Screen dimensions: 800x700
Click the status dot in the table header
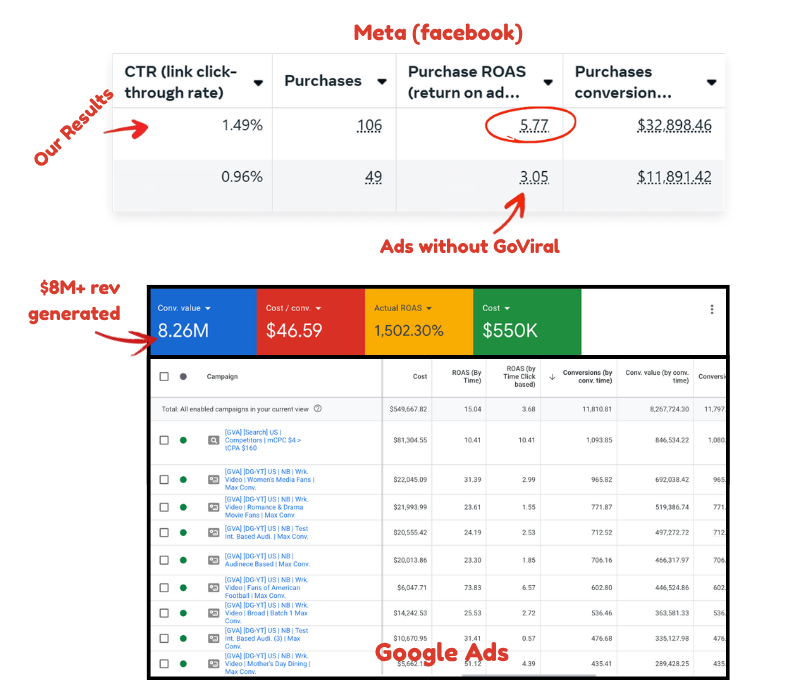click(x=183, y=377)
